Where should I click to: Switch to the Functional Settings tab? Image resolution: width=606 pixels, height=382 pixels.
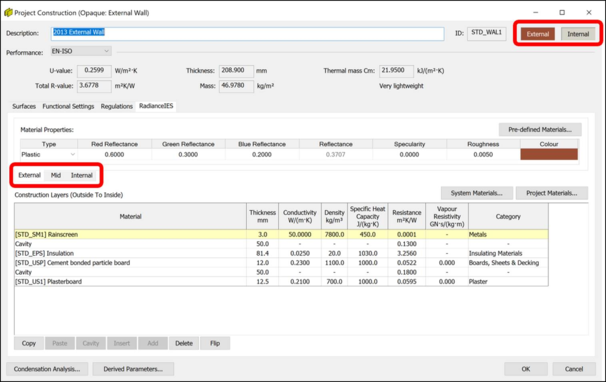coord(68,106)
